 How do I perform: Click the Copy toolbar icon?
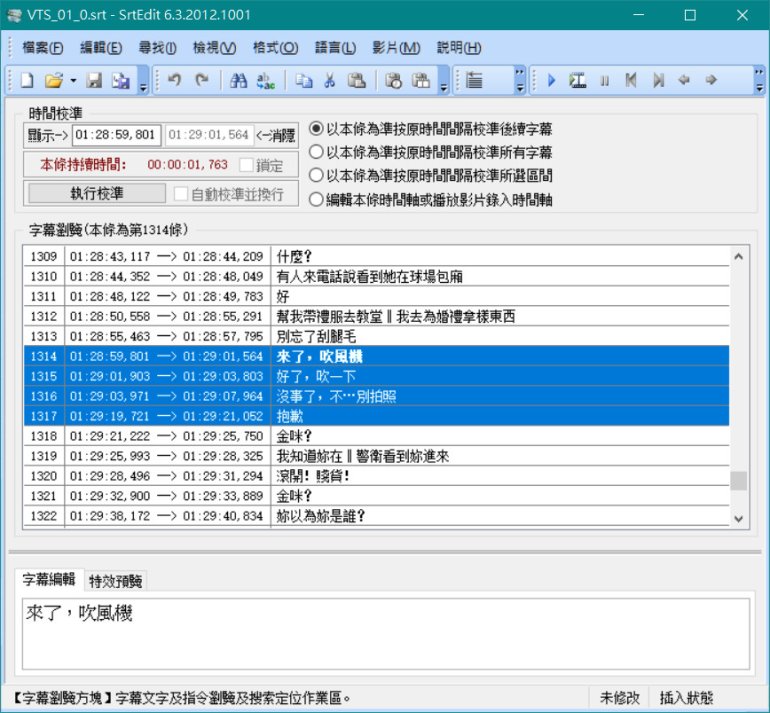(x=303, y=80)
